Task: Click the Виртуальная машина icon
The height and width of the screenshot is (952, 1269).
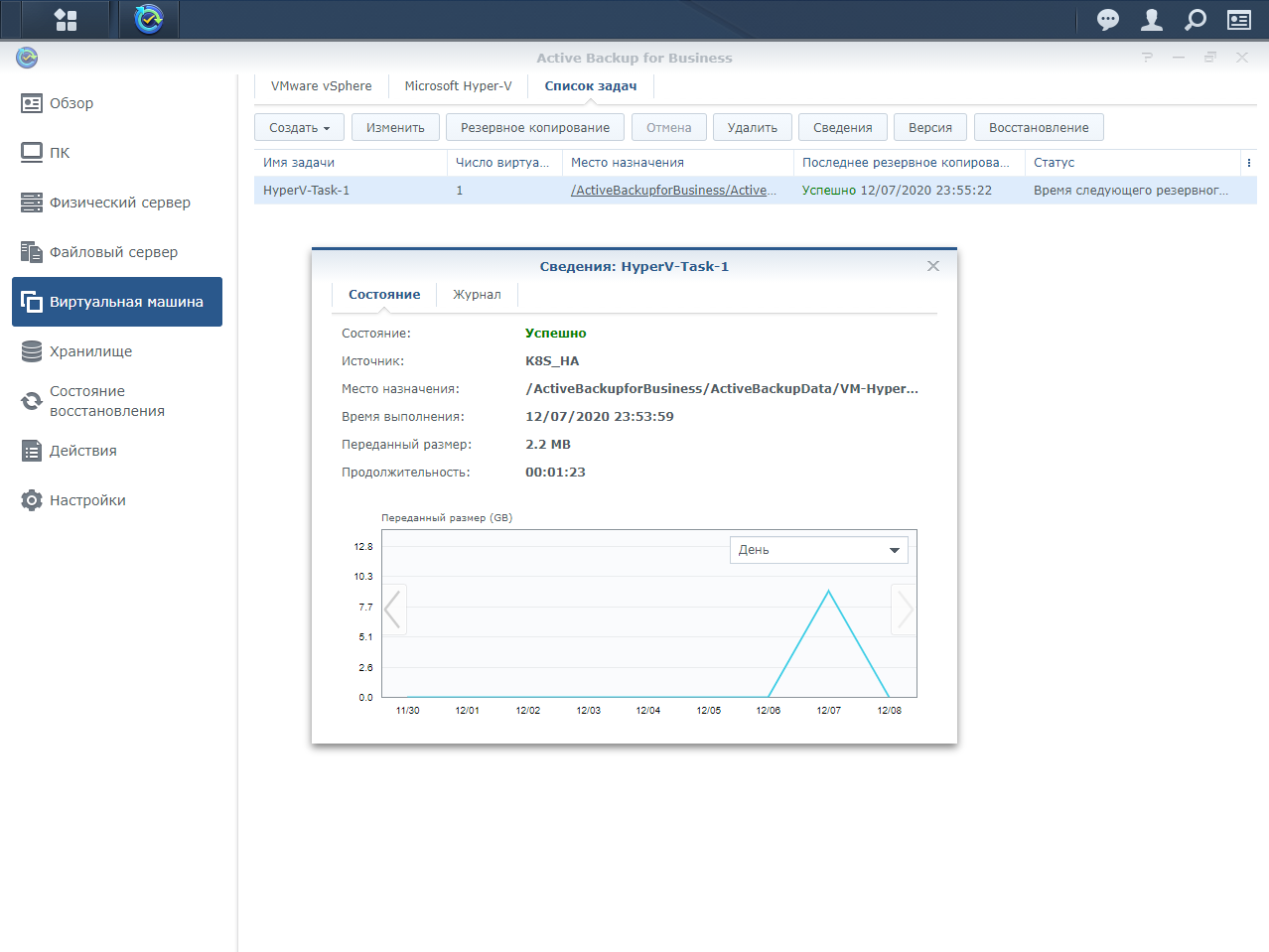Action: pos(32,302)
